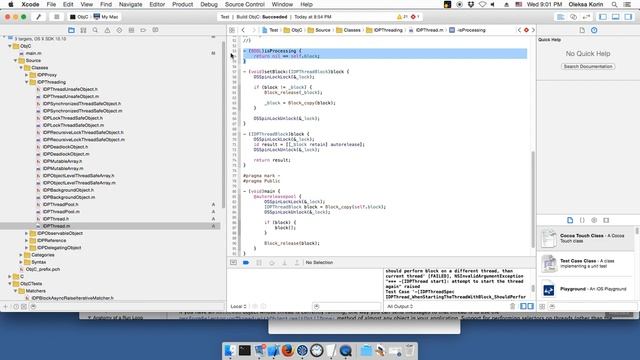Open the related items grid in jump bar
Screen dimensions: 640x360
(x=232, y=30)
